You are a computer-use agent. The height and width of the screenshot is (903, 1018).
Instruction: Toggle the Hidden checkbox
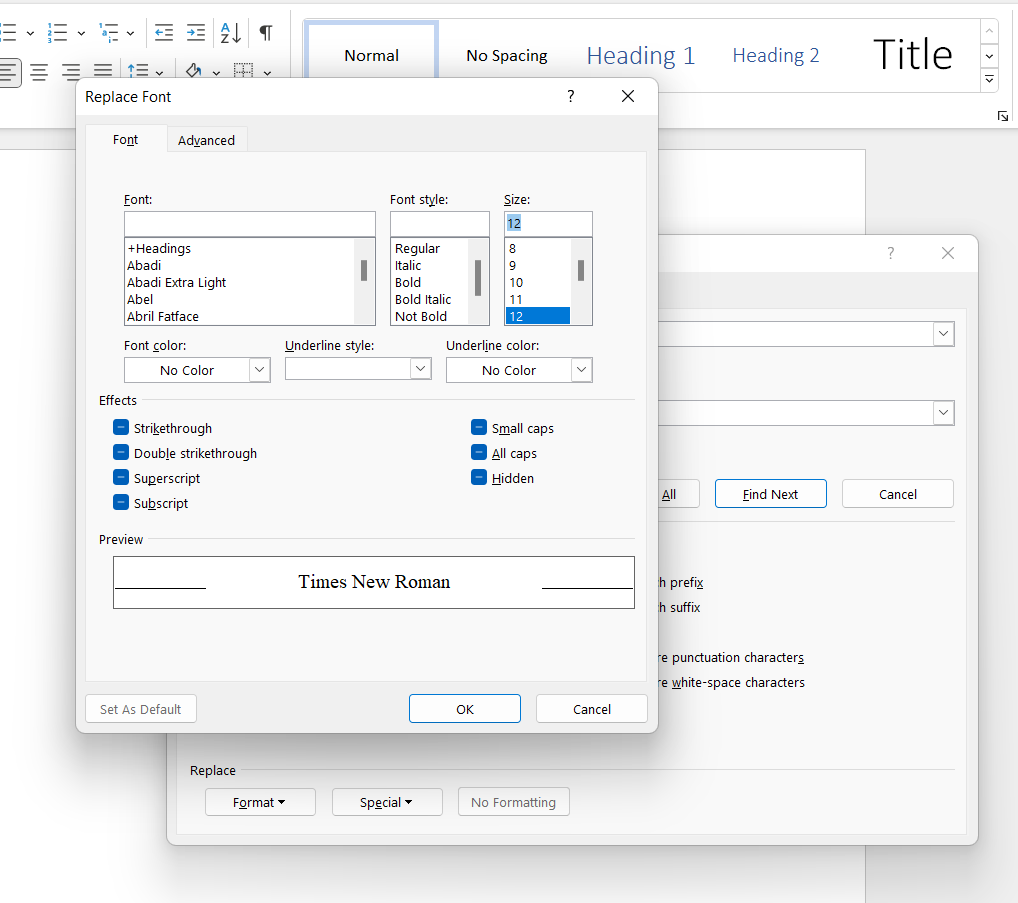[x=478, y=477]
